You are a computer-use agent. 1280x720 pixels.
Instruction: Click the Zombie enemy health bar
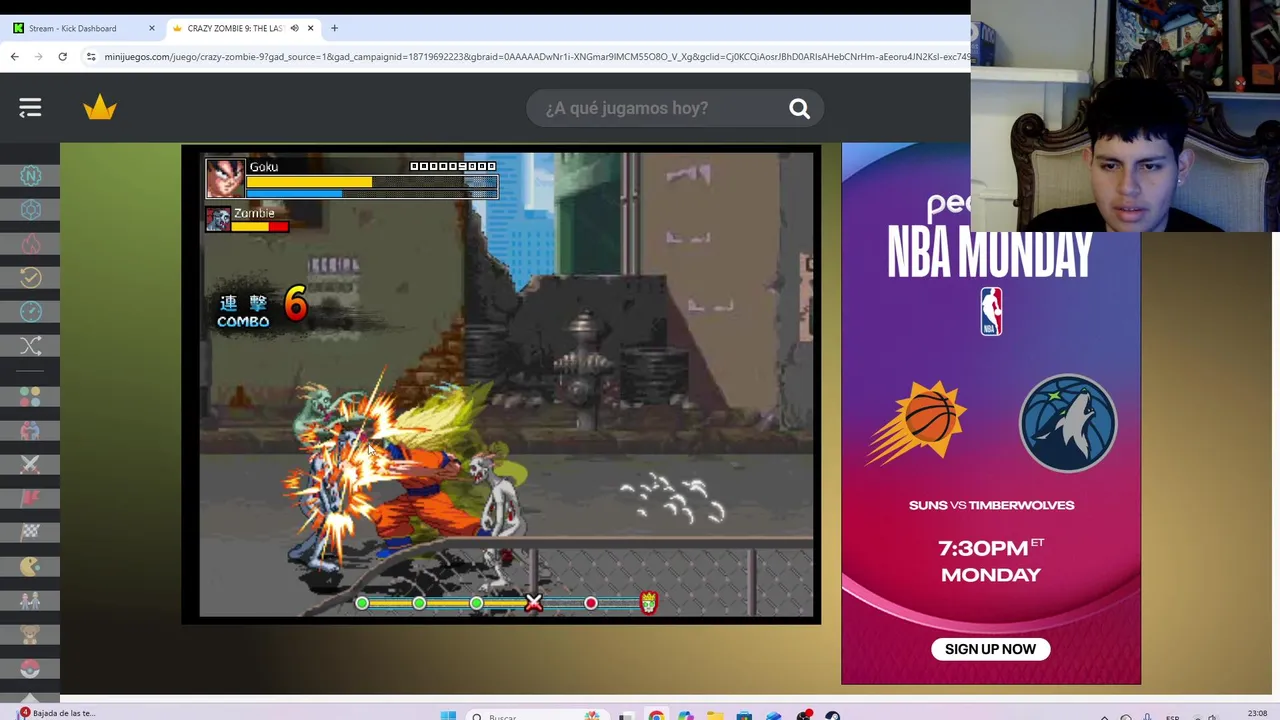(x=260, y=226)
